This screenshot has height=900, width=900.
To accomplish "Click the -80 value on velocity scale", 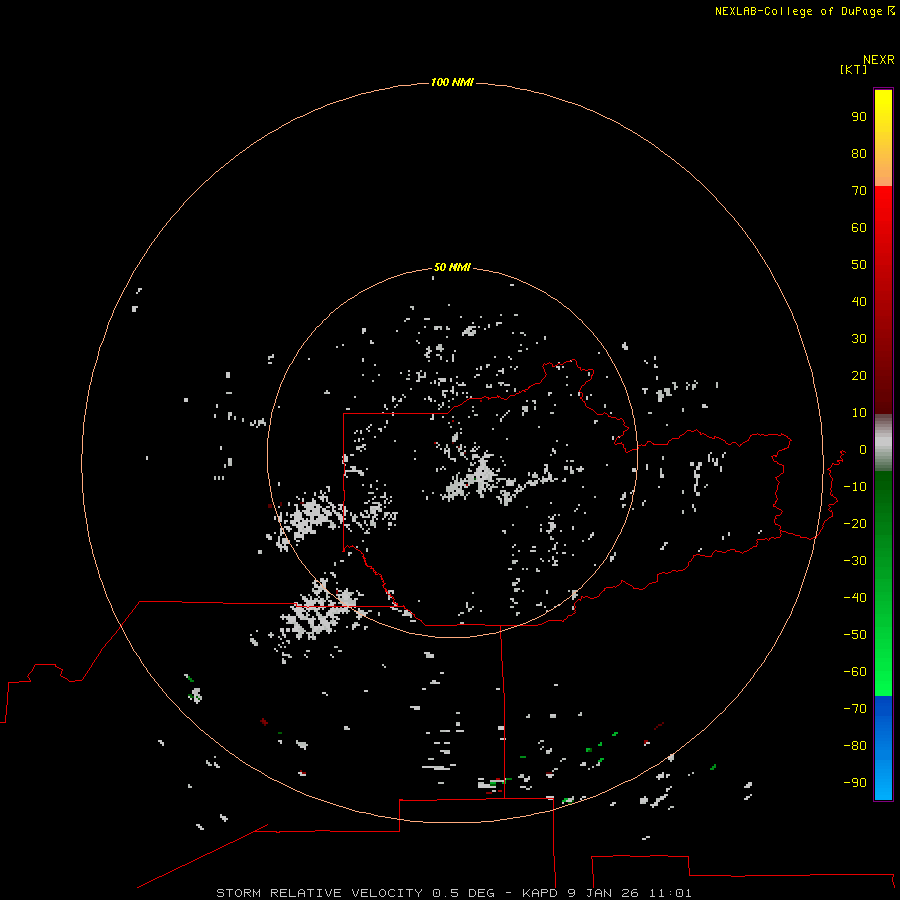I will [855, 746].
